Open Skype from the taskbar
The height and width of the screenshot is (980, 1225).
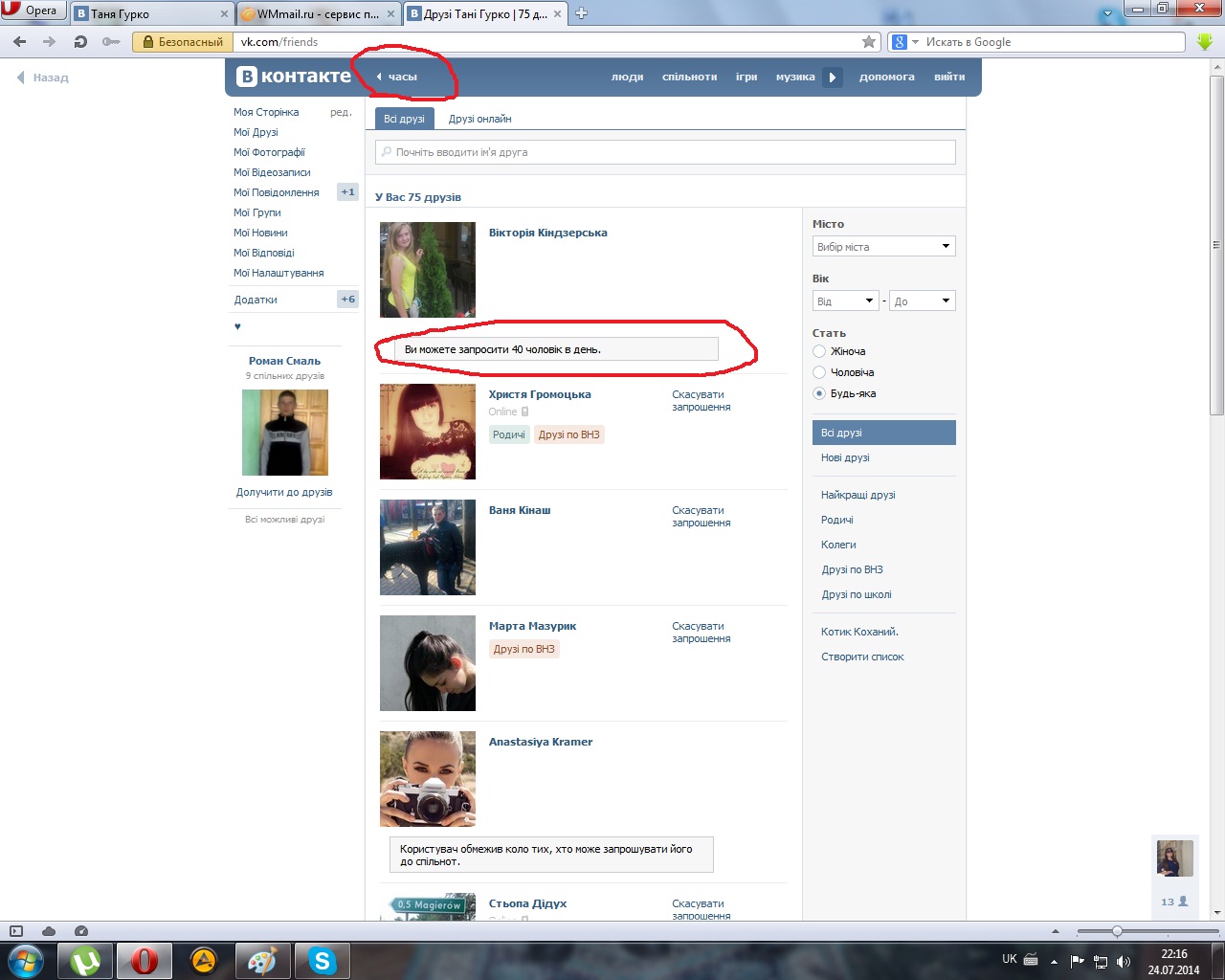[x=323, y=961]
